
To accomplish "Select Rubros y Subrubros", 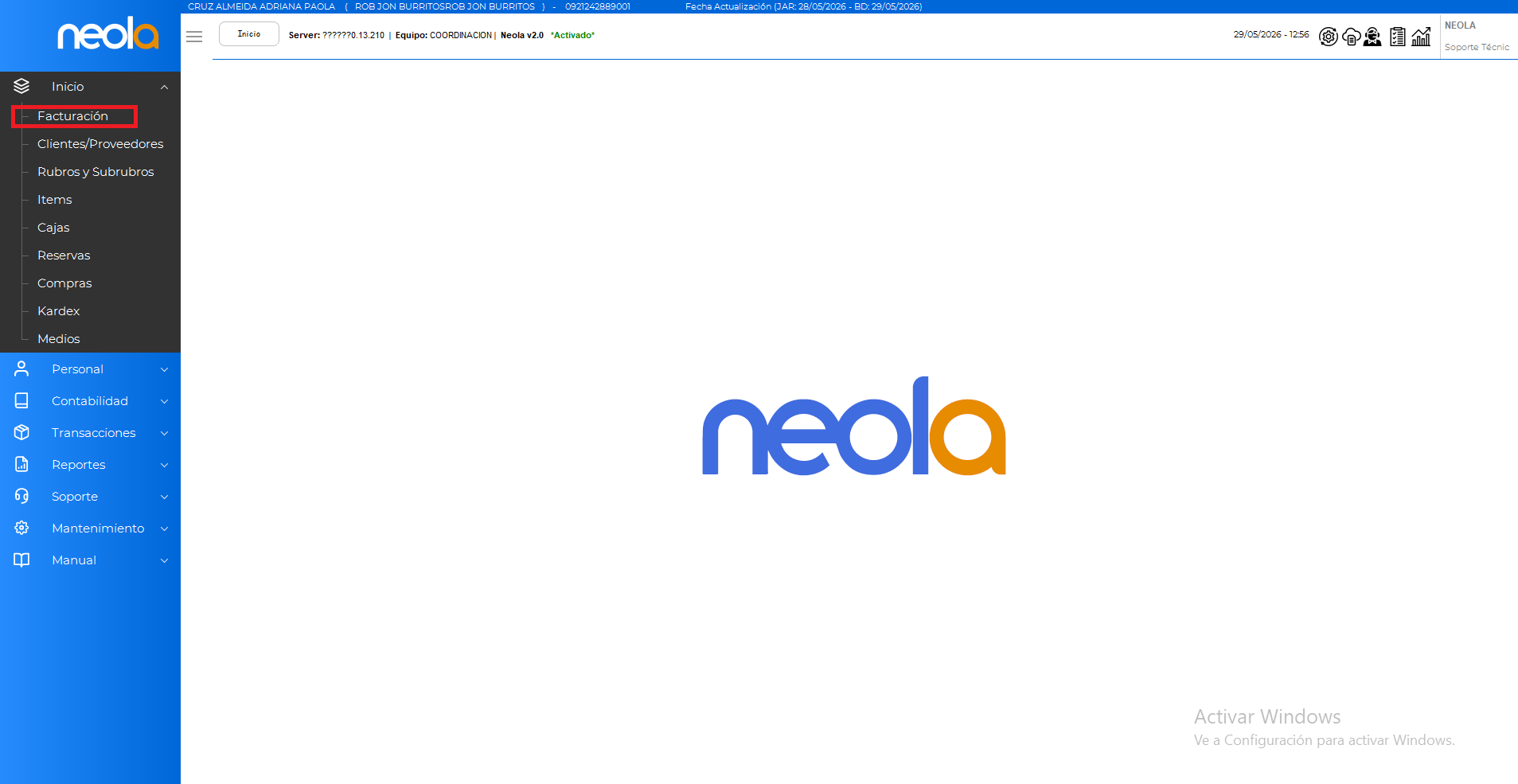I will click(96, 172).
